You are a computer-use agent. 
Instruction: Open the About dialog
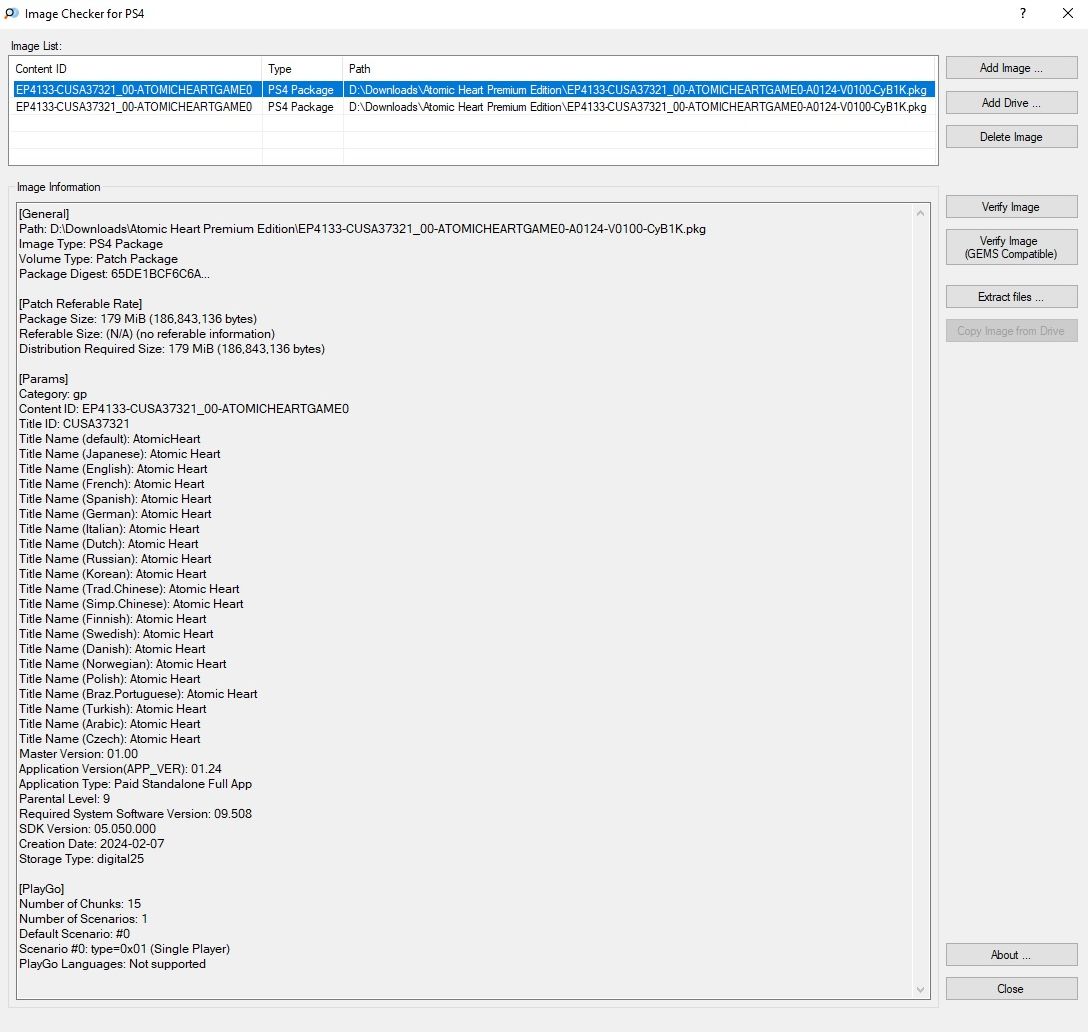(x=1011, y=955)
